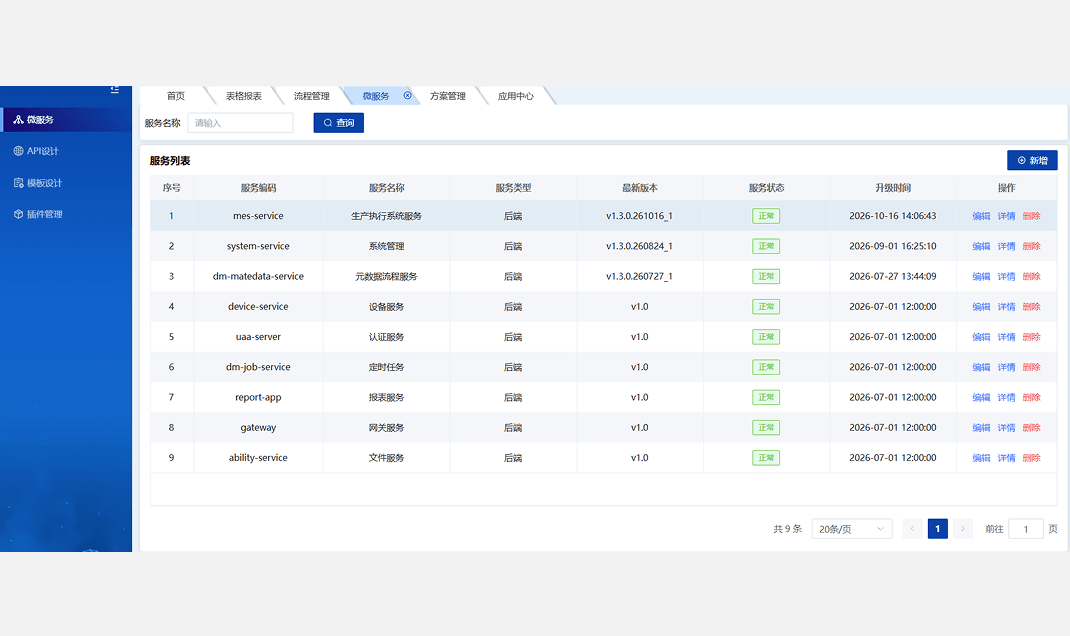Delete the device-service row
Screen dimensions: 1070x636
point(1032,307)
